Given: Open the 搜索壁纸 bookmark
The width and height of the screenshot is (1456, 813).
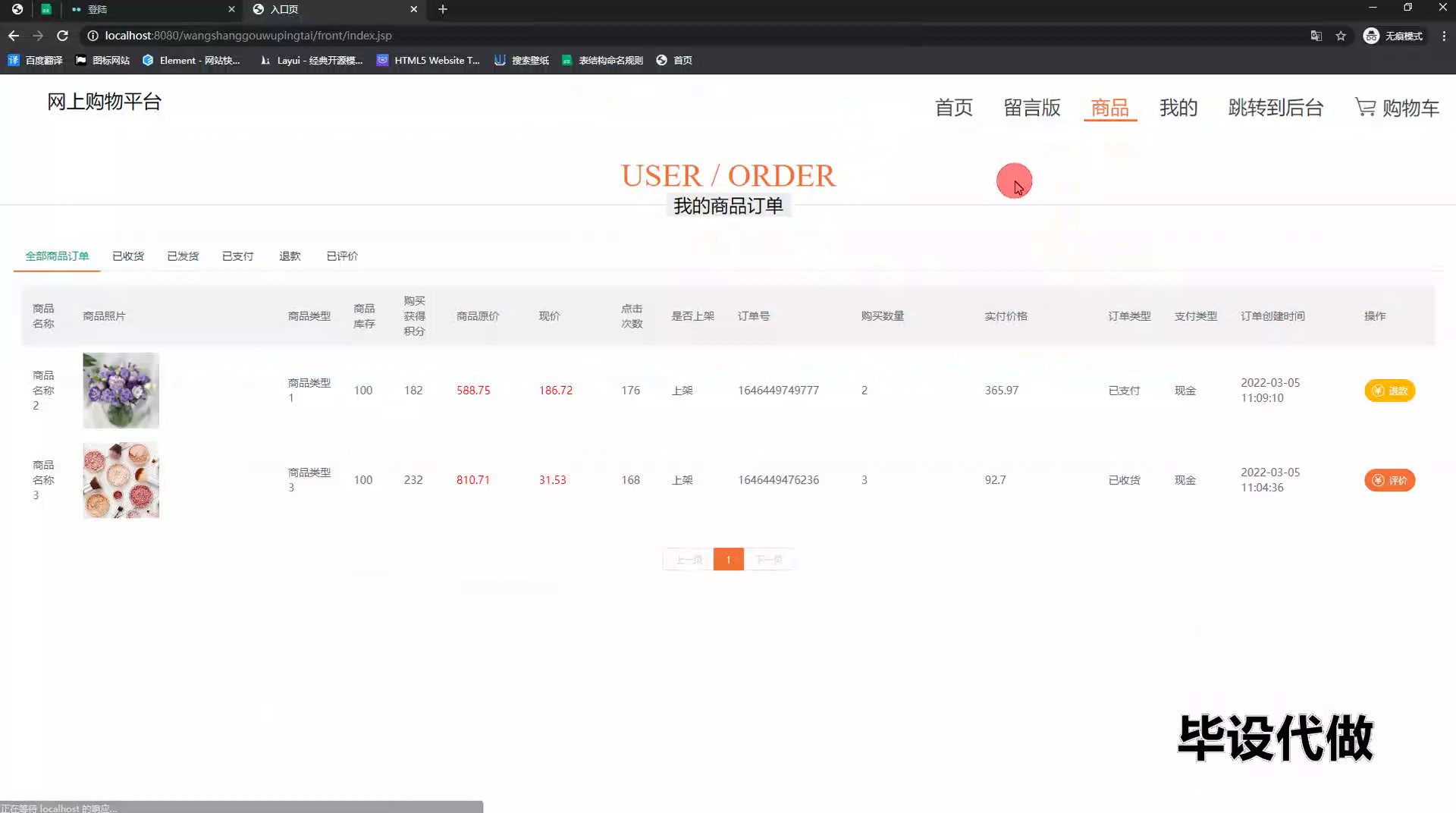Looking at the screenshot, I should click(521, 60).
